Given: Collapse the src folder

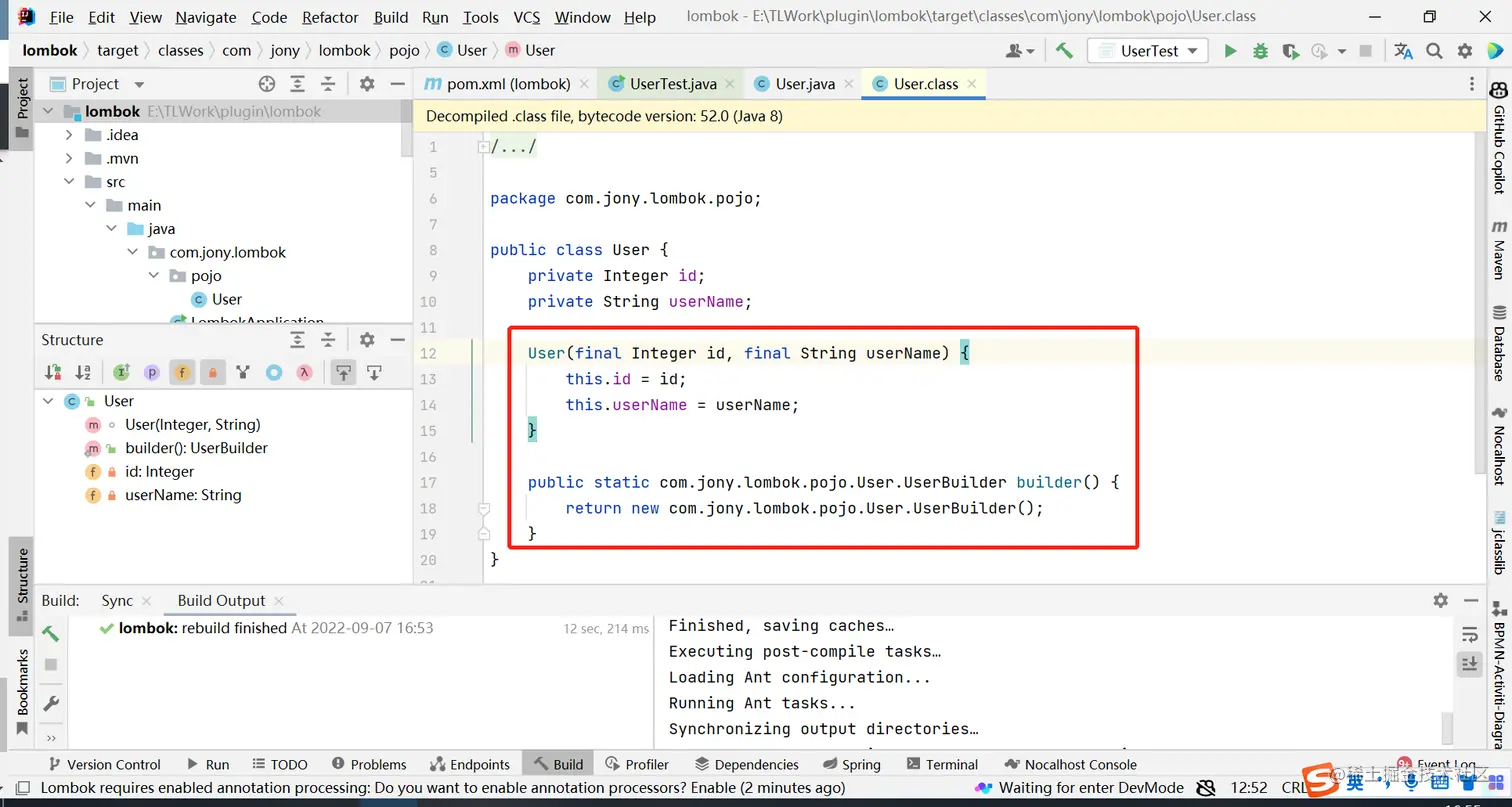Looking at the screenshot, I should click(x=69, y=182).
